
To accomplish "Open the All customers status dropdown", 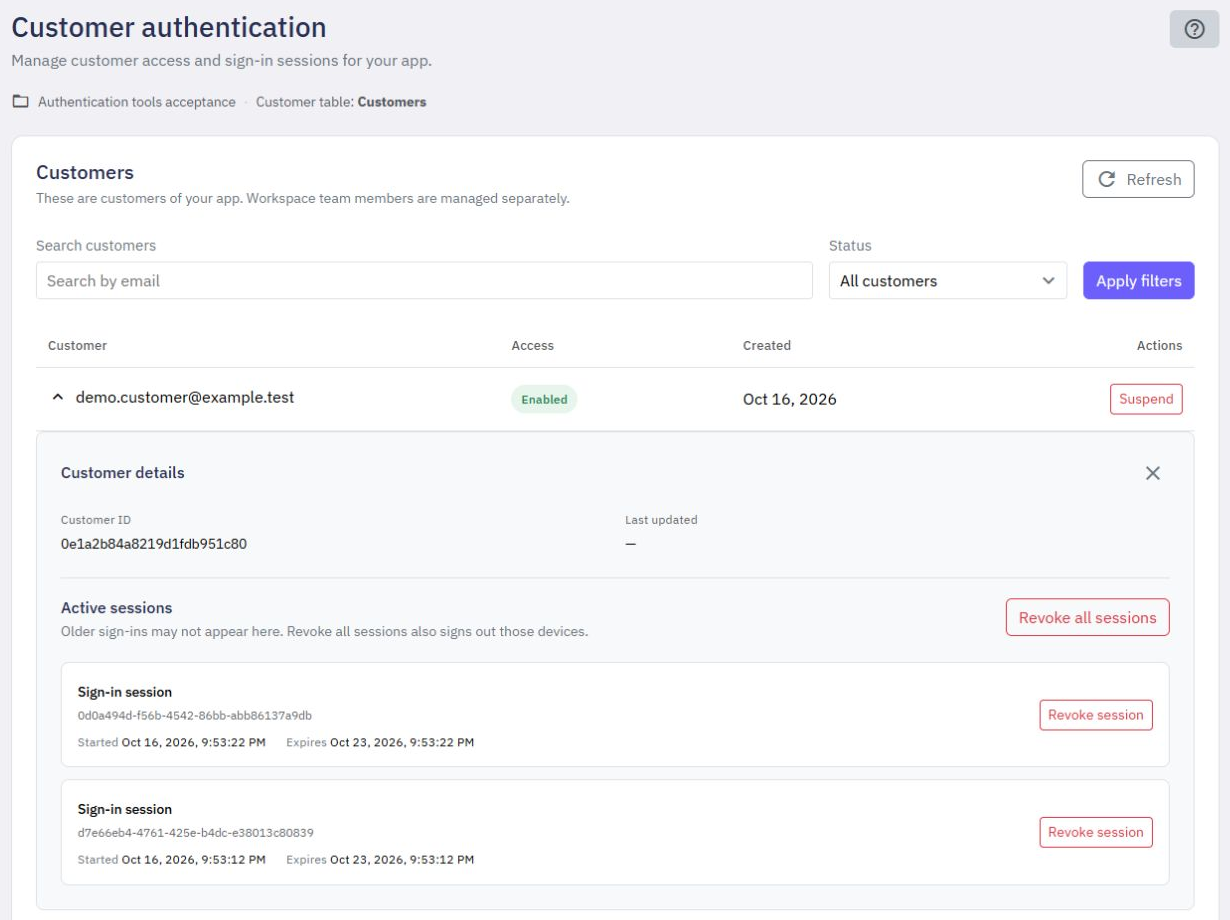I will 948,281.
